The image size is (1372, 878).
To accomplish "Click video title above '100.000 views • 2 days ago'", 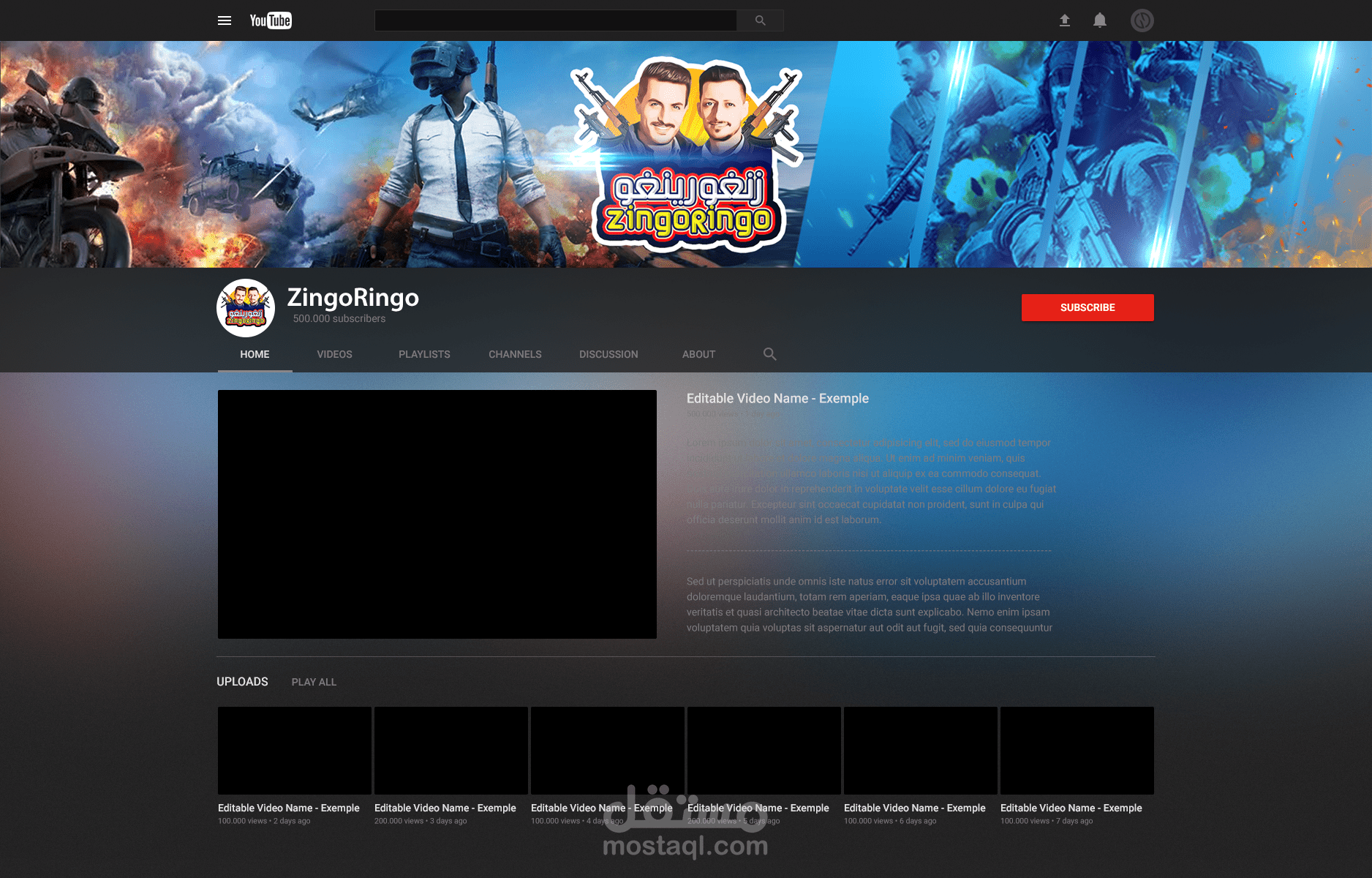I will pos(289,808).
